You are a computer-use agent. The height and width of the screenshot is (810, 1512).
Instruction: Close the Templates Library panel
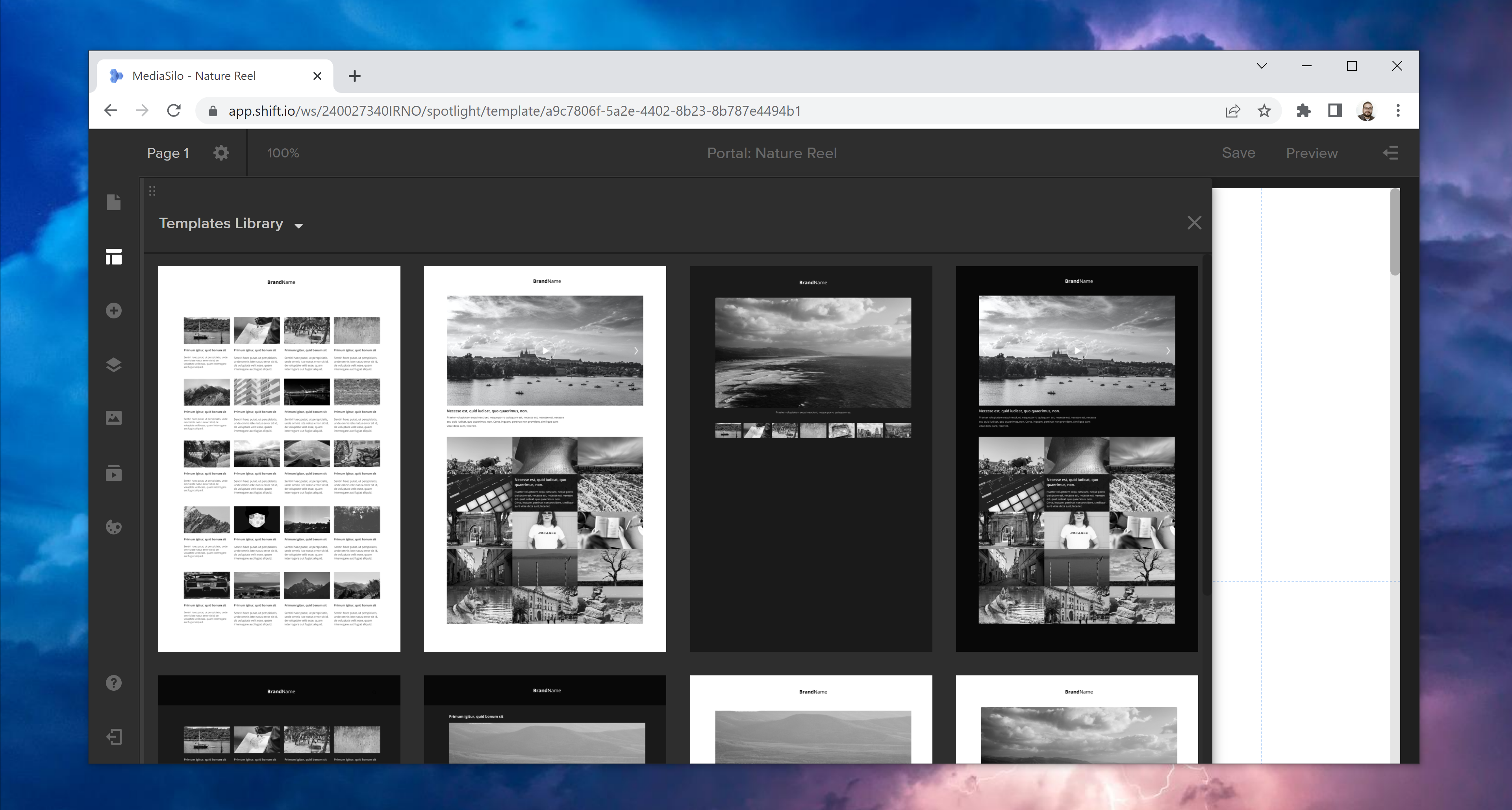[x=1194, y=223]
